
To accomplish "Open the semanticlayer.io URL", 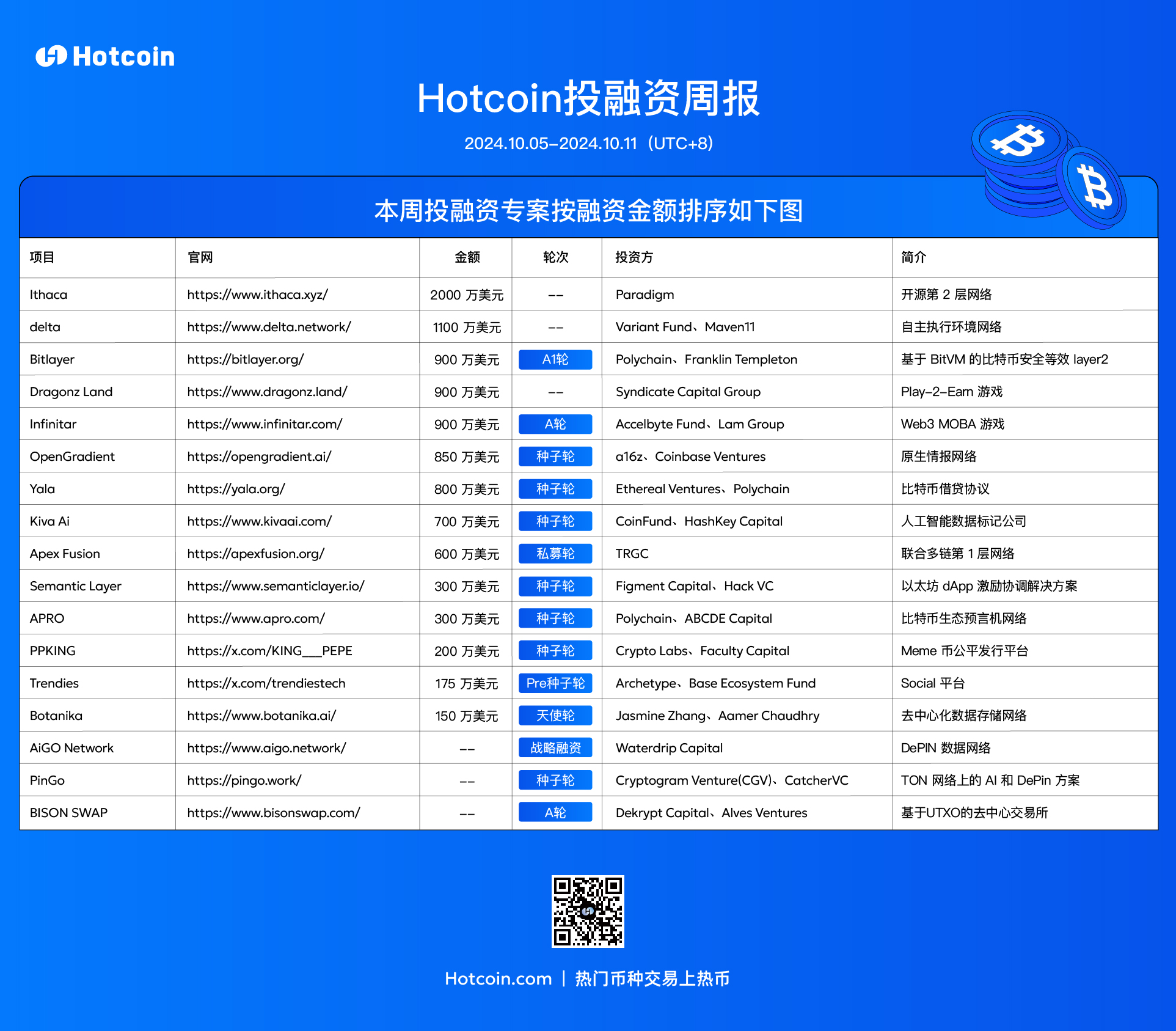I will point(276,586).
